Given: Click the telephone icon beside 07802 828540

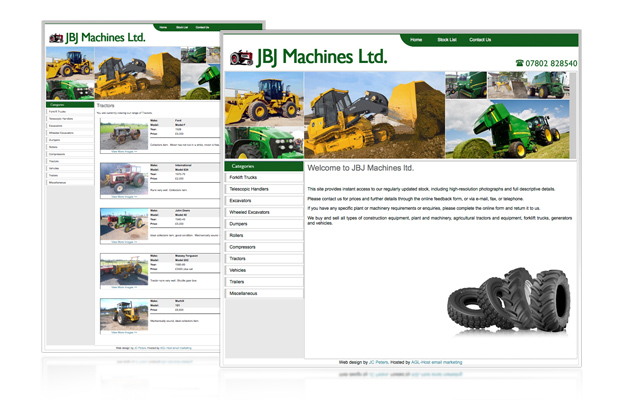Looking at the screenshot, I should click(x=520, y=63).
